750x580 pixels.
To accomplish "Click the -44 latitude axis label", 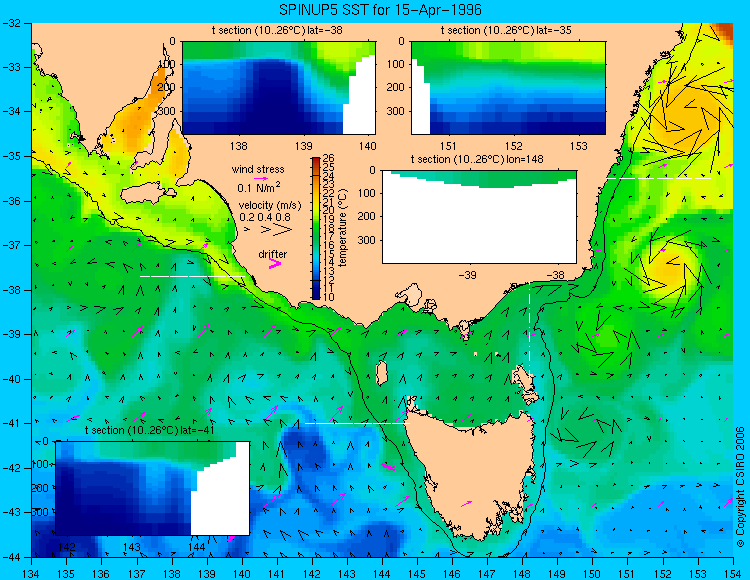I will 12,557.
